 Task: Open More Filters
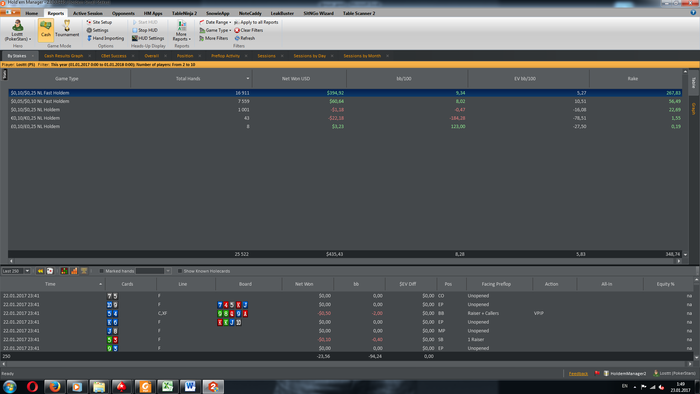(x=213, y=38)
